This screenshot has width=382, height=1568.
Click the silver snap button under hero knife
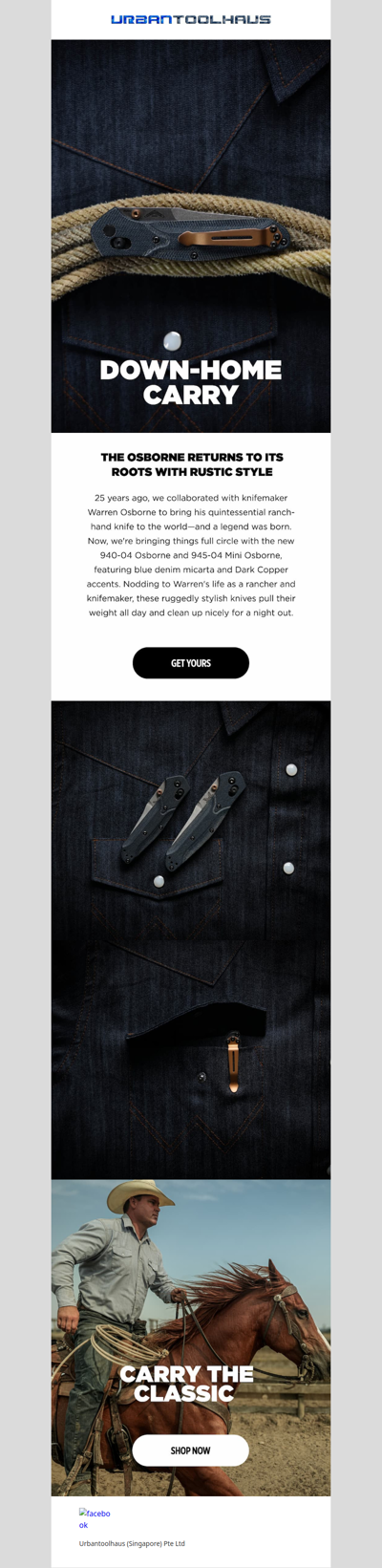click(x=173, y=339)
